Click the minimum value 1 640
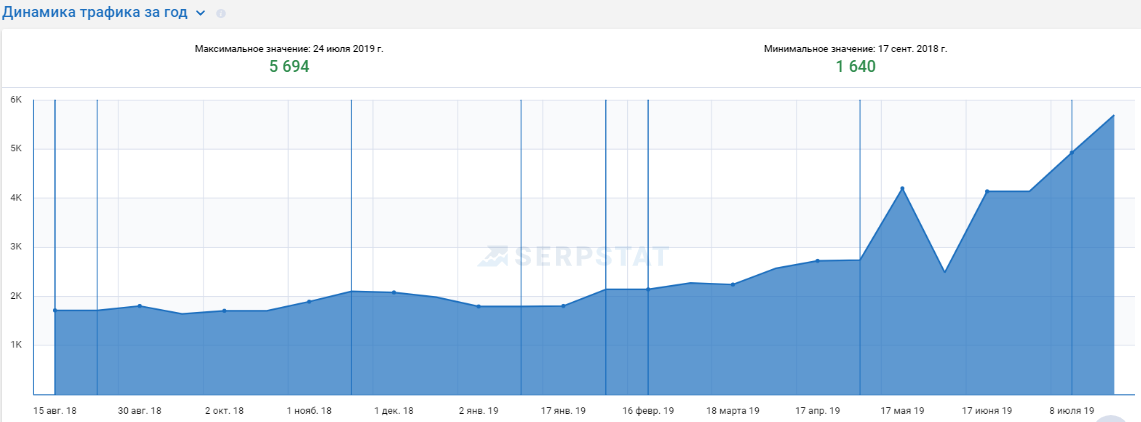Screen dimensions: 1141x422 point(856,67)
